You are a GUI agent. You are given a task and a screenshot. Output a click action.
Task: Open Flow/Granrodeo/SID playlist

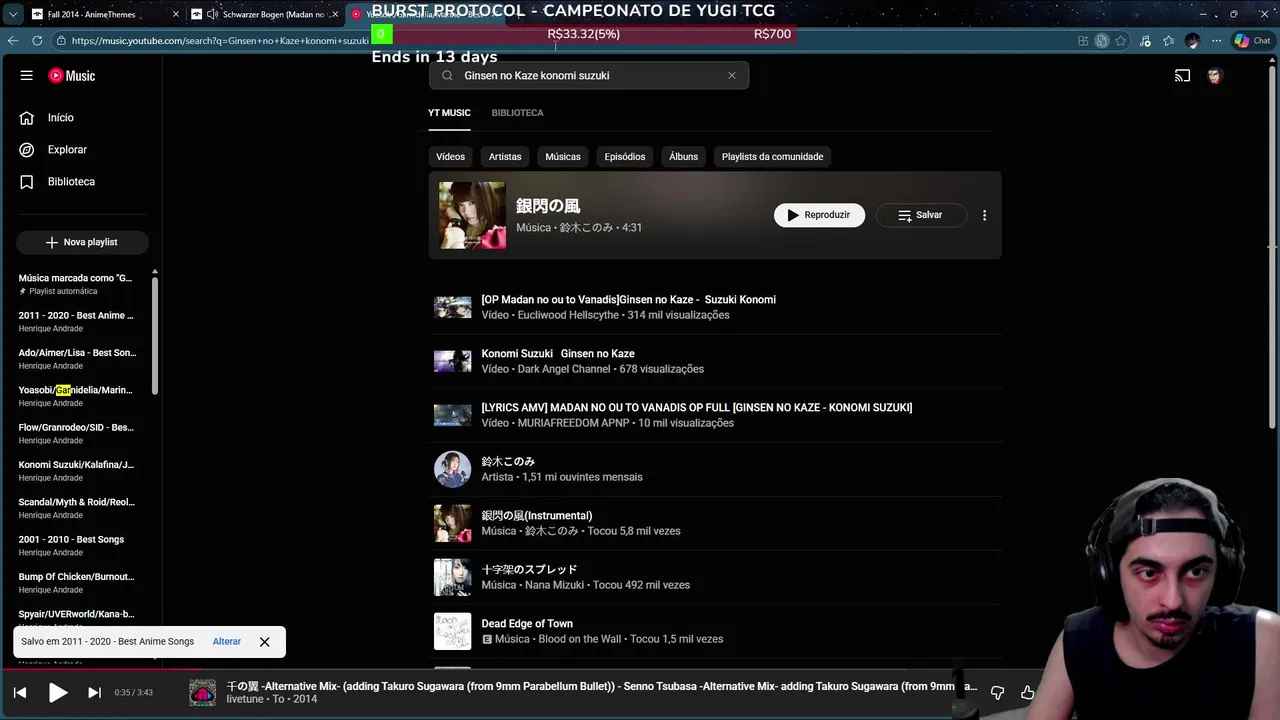point(77,434)
